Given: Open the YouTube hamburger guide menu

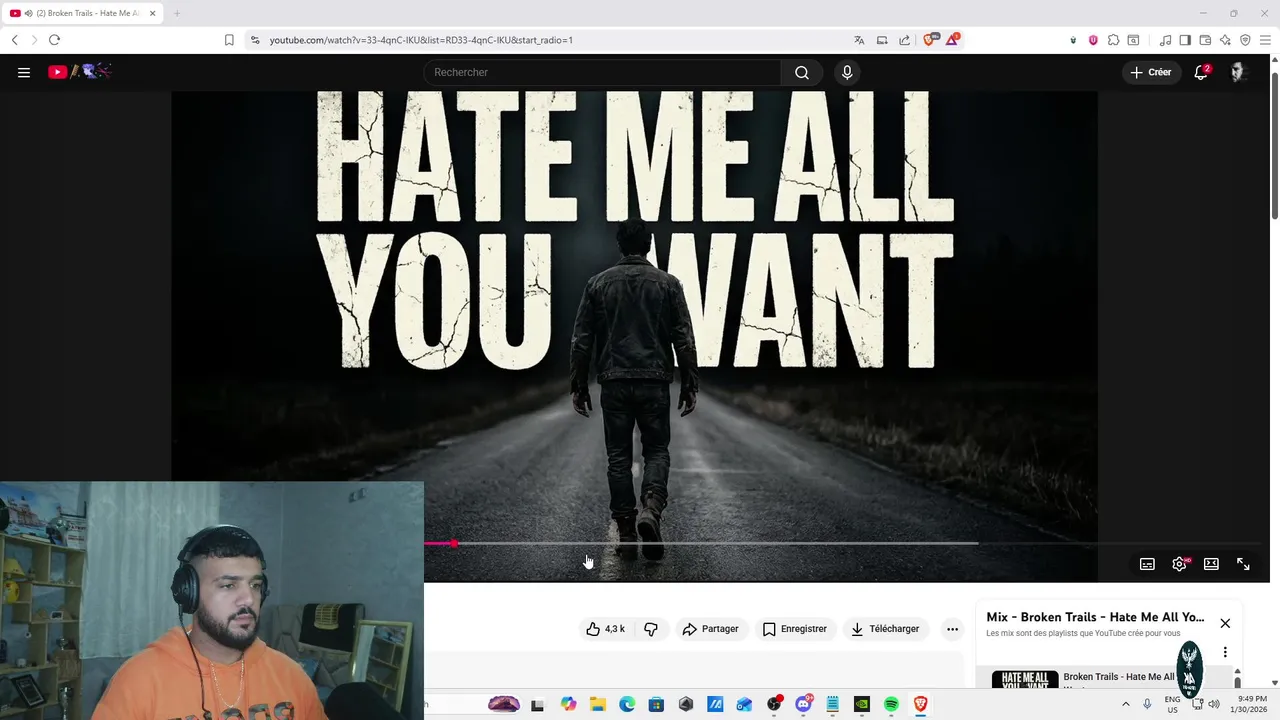Looking at the screenshot, I should pyautogui.click(x=24, y=72).
